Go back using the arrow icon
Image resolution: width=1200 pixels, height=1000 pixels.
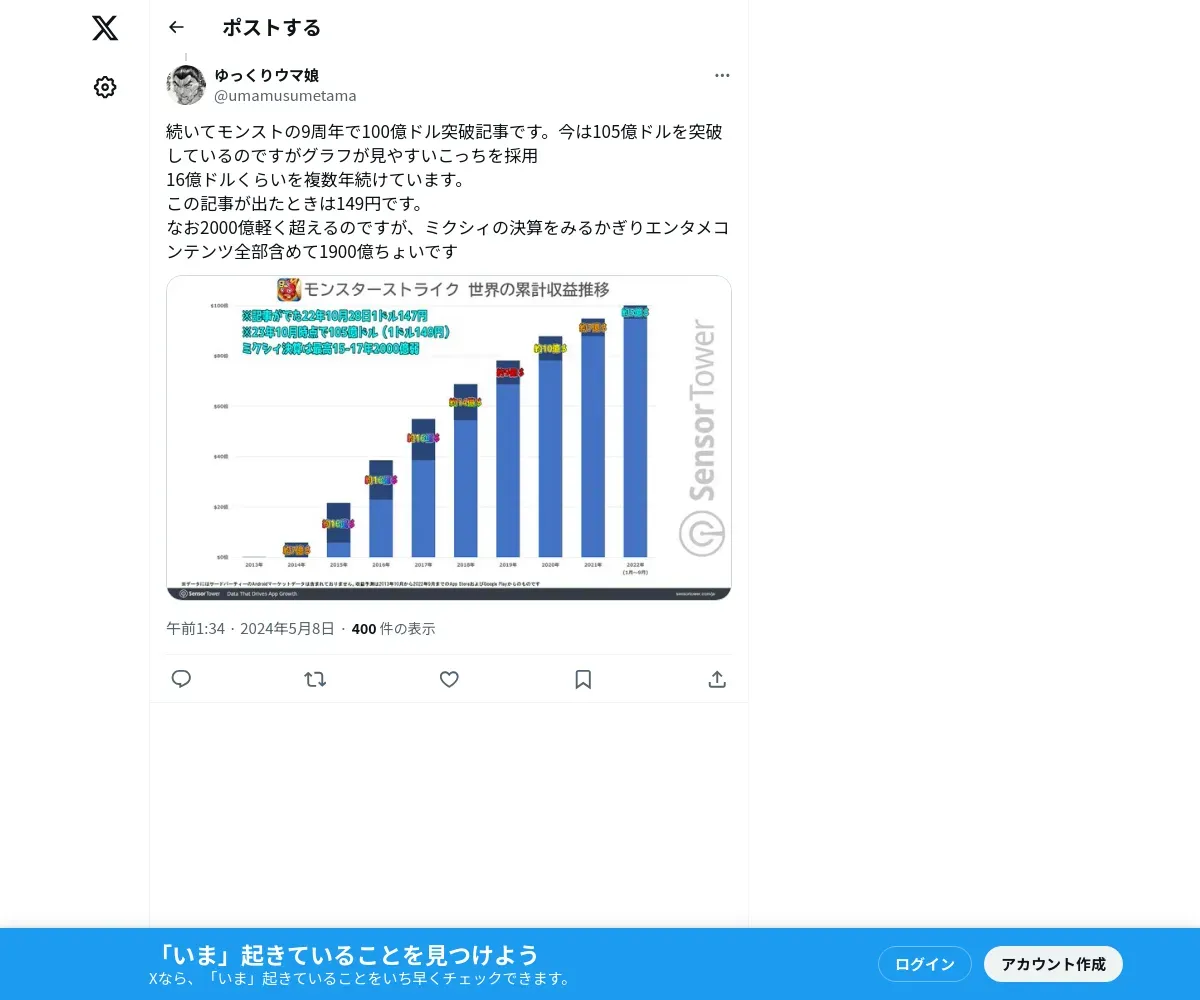(177, 27)
